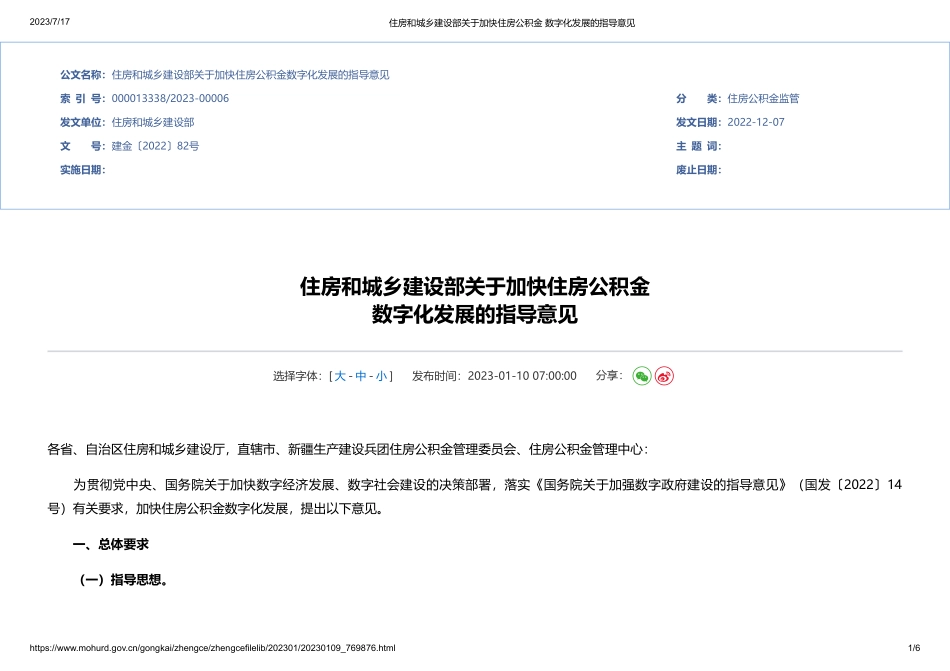Click the header title text at page top
The width and height of the screenshot is (950, 671).
(512, 23)
